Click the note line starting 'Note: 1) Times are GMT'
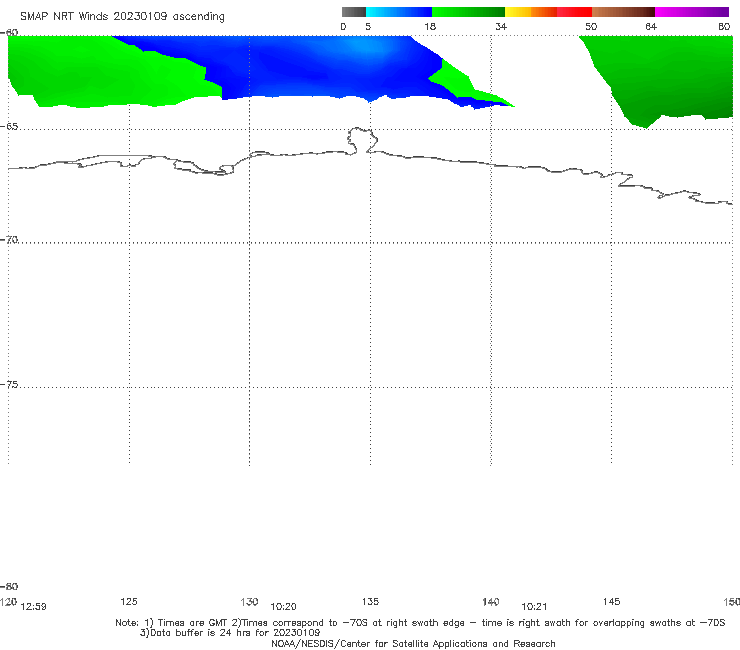The image size is (740, 650). [420, 623]
